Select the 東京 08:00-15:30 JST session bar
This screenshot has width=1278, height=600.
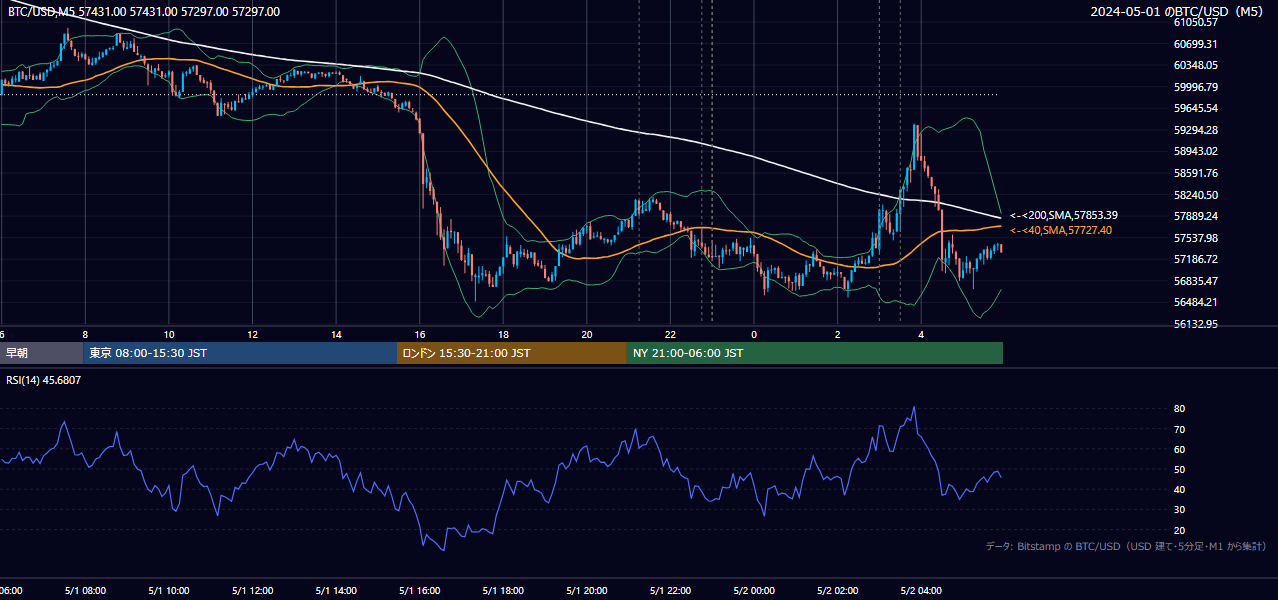240,353
